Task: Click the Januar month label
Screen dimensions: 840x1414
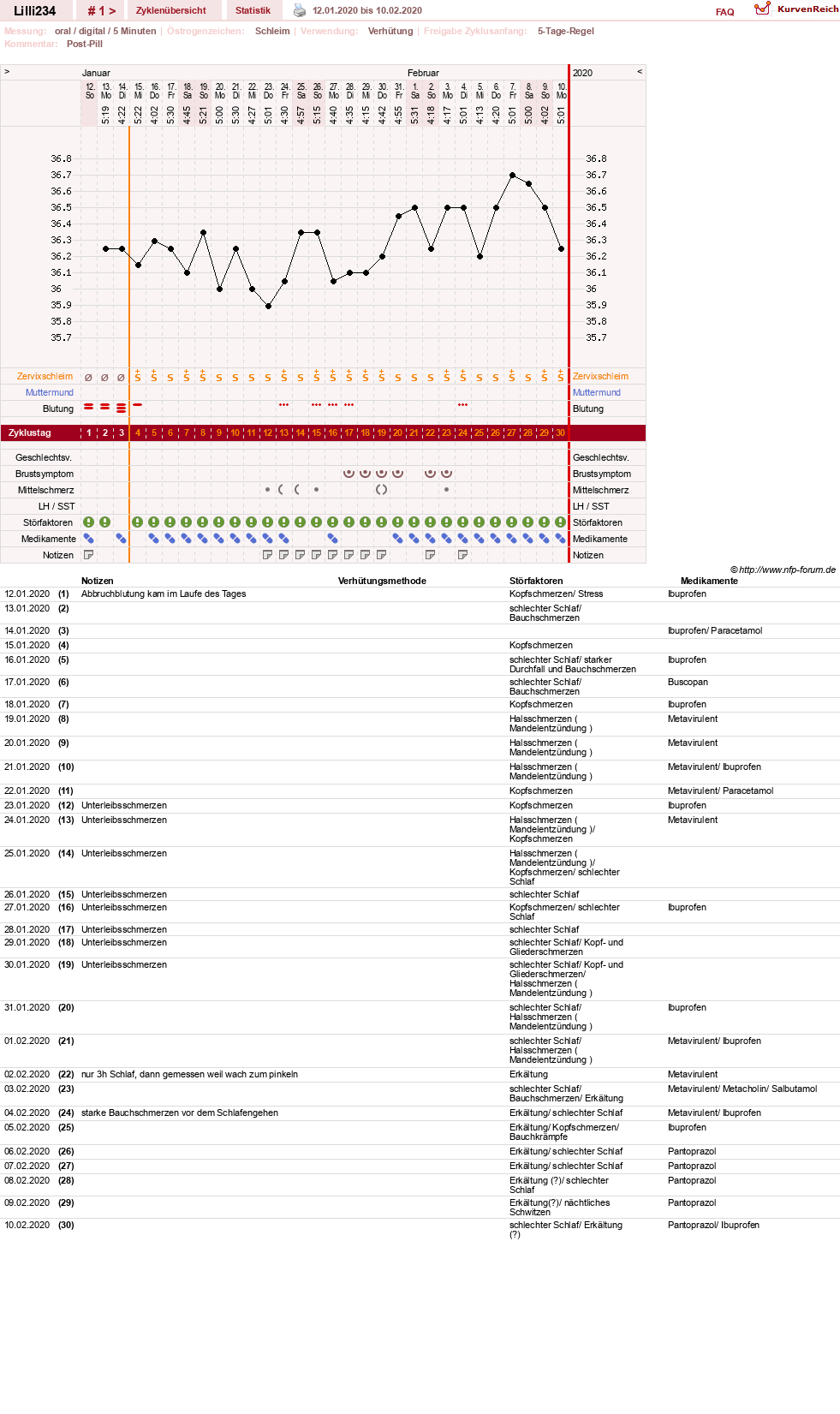Action: [x=96, y=73]
